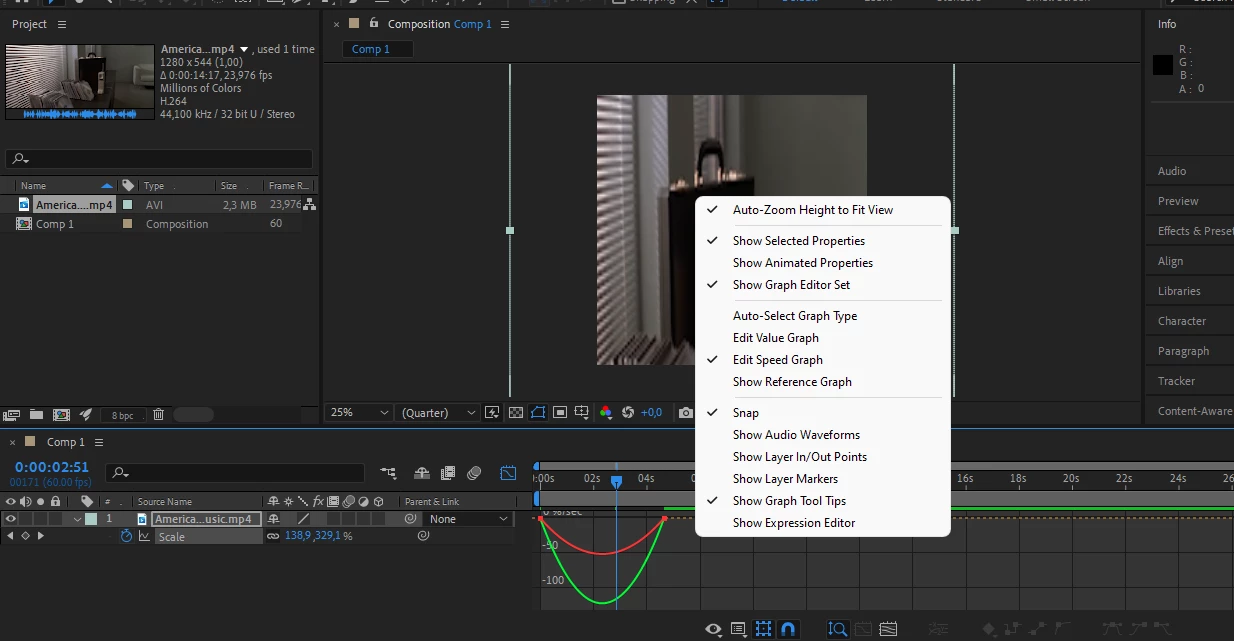Go to next Scale keyframe
1234x641 pixels.
40,536
